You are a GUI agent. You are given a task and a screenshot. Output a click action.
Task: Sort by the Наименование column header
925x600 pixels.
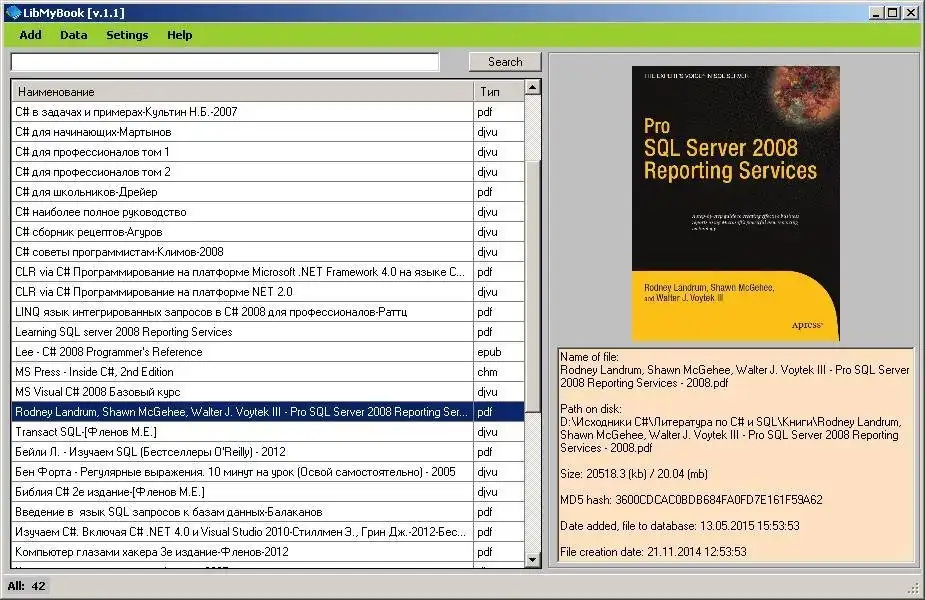point(242,91)
